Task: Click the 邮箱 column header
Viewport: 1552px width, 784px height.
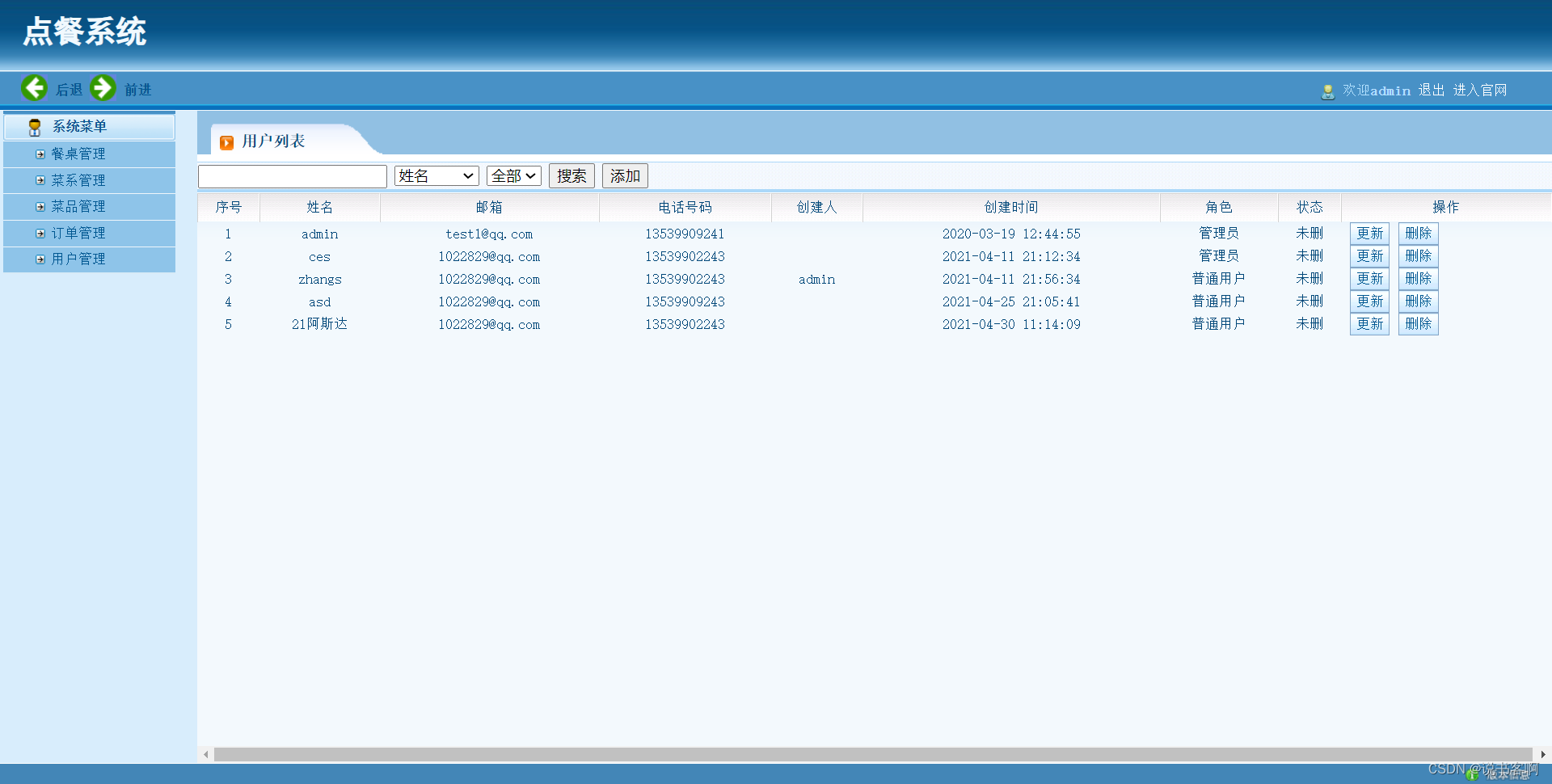Action: click(x=489, y=208)
